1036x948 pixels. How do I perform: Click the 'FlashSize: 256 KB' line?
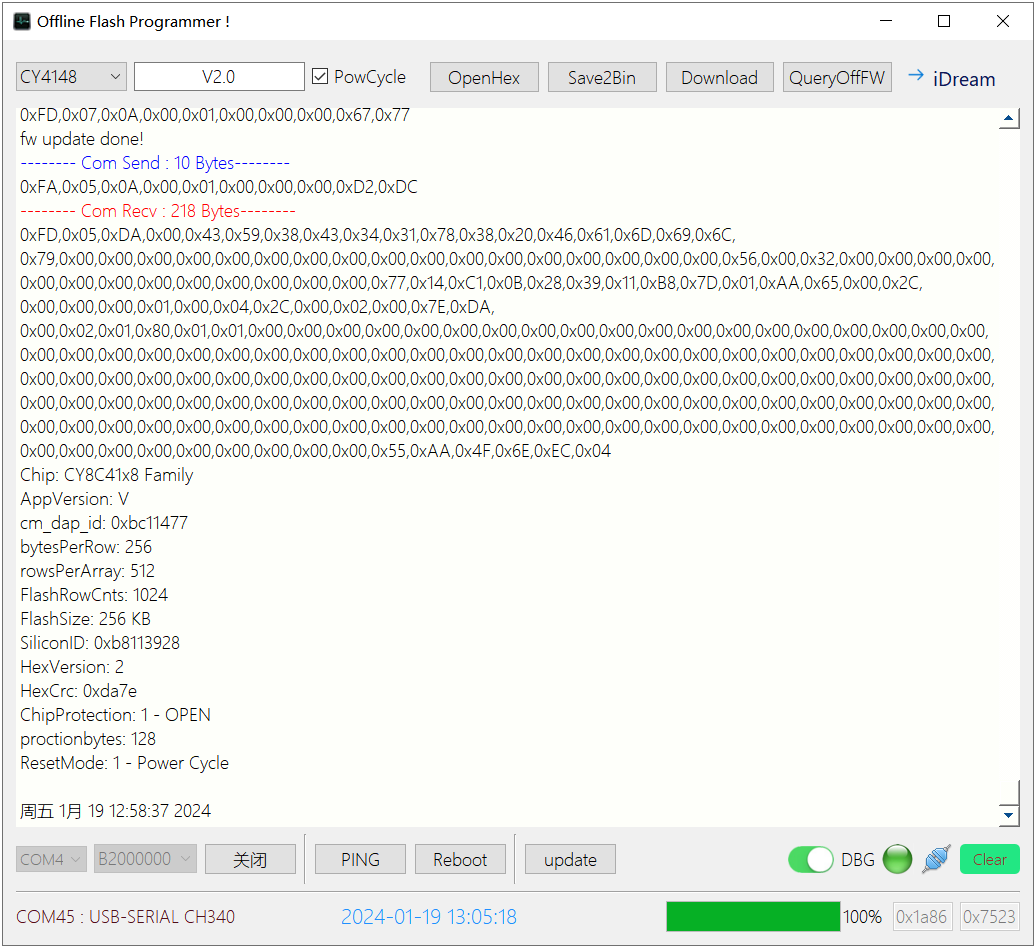(85, 619)
